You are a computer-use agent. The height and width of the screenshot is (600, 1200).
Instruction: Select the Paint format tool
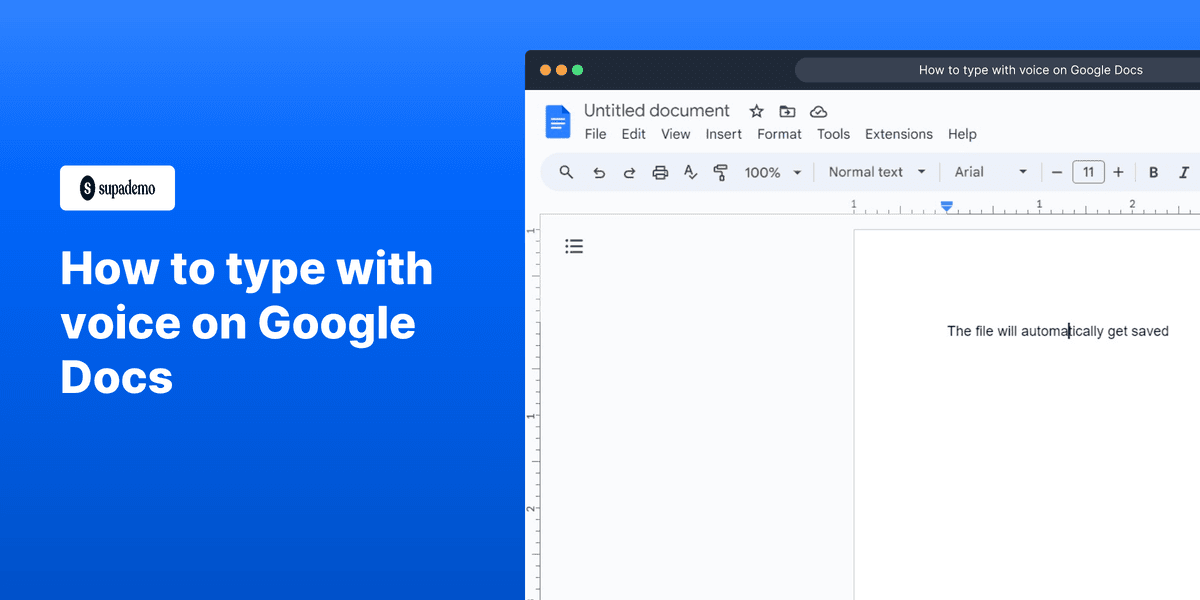721,172
